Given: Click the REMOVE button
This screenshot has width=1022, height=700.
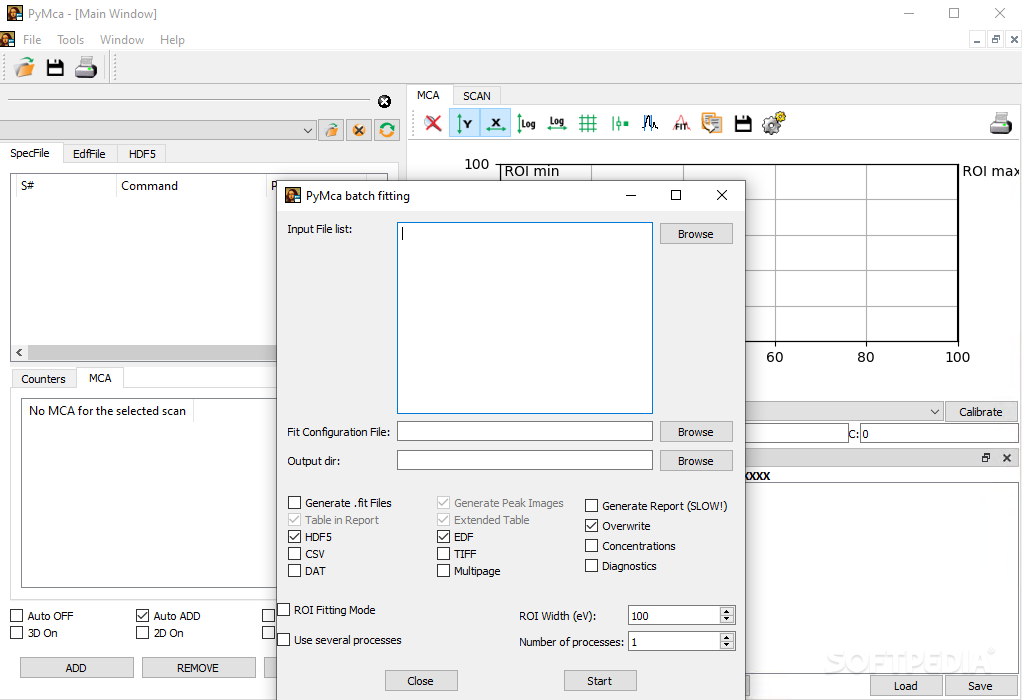Looking at the screenshot, I should click(x=198, y=667).
